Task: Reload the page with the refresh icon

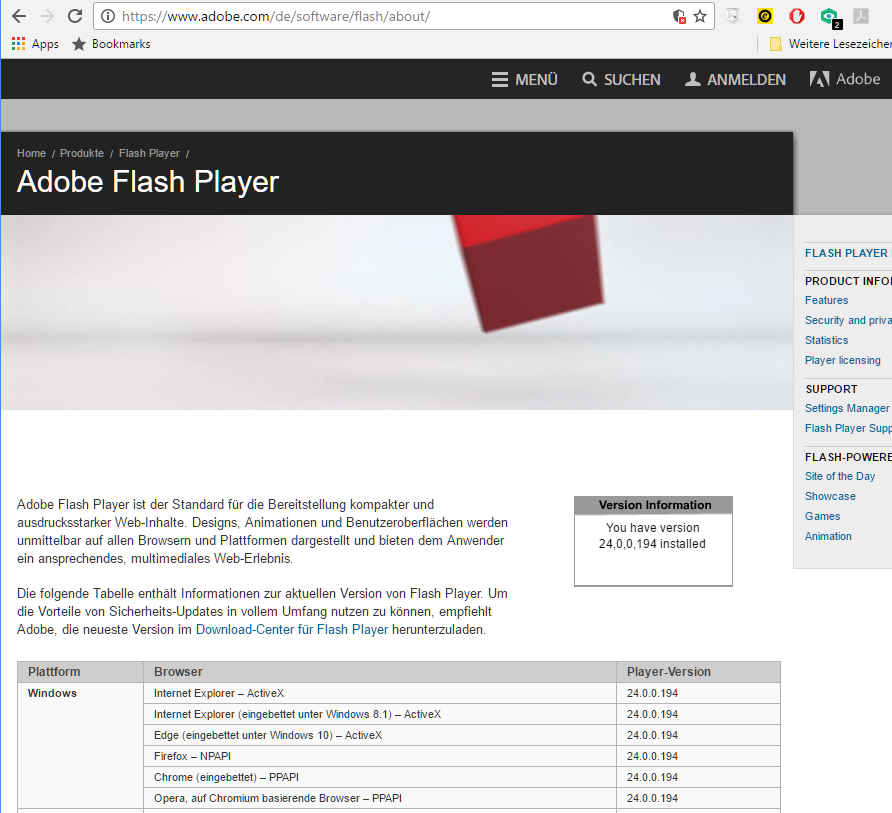Action: tap(75, 16)
